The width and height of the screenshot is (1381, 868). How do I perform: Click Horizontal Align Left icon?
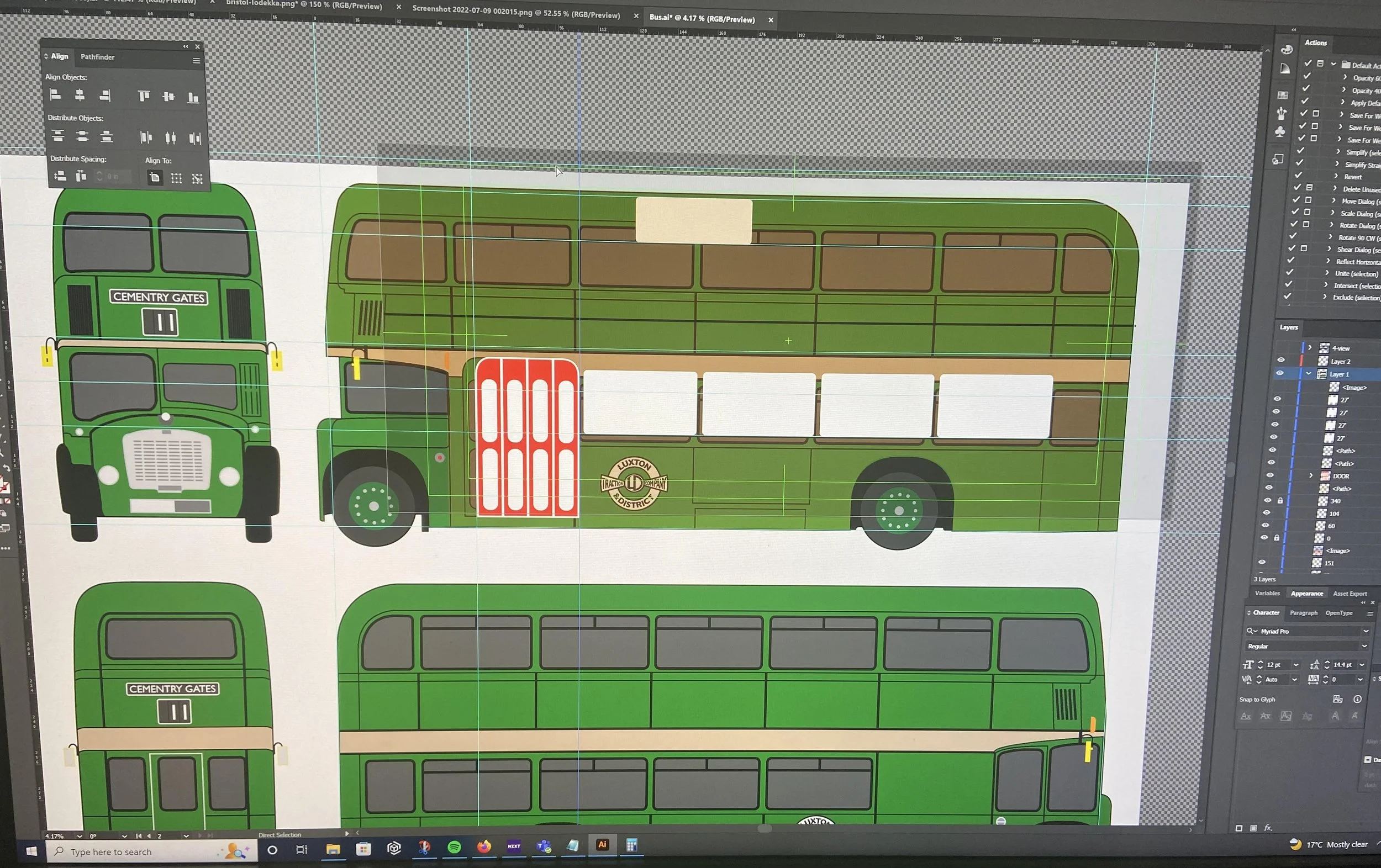point(56,94)
